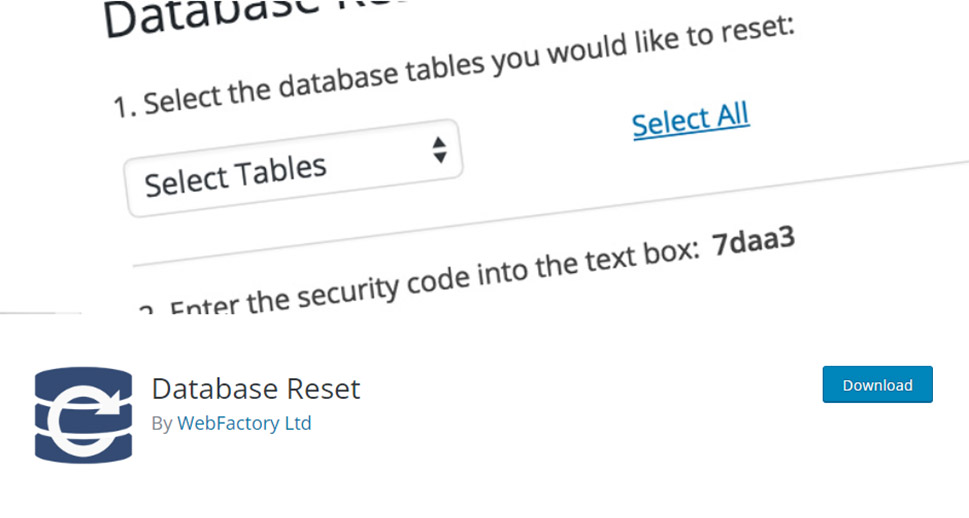The width and height of the screenshot is (969, 518).
Task: Click the circular refresh arrow inside the logo
Action: click(85, 418)
